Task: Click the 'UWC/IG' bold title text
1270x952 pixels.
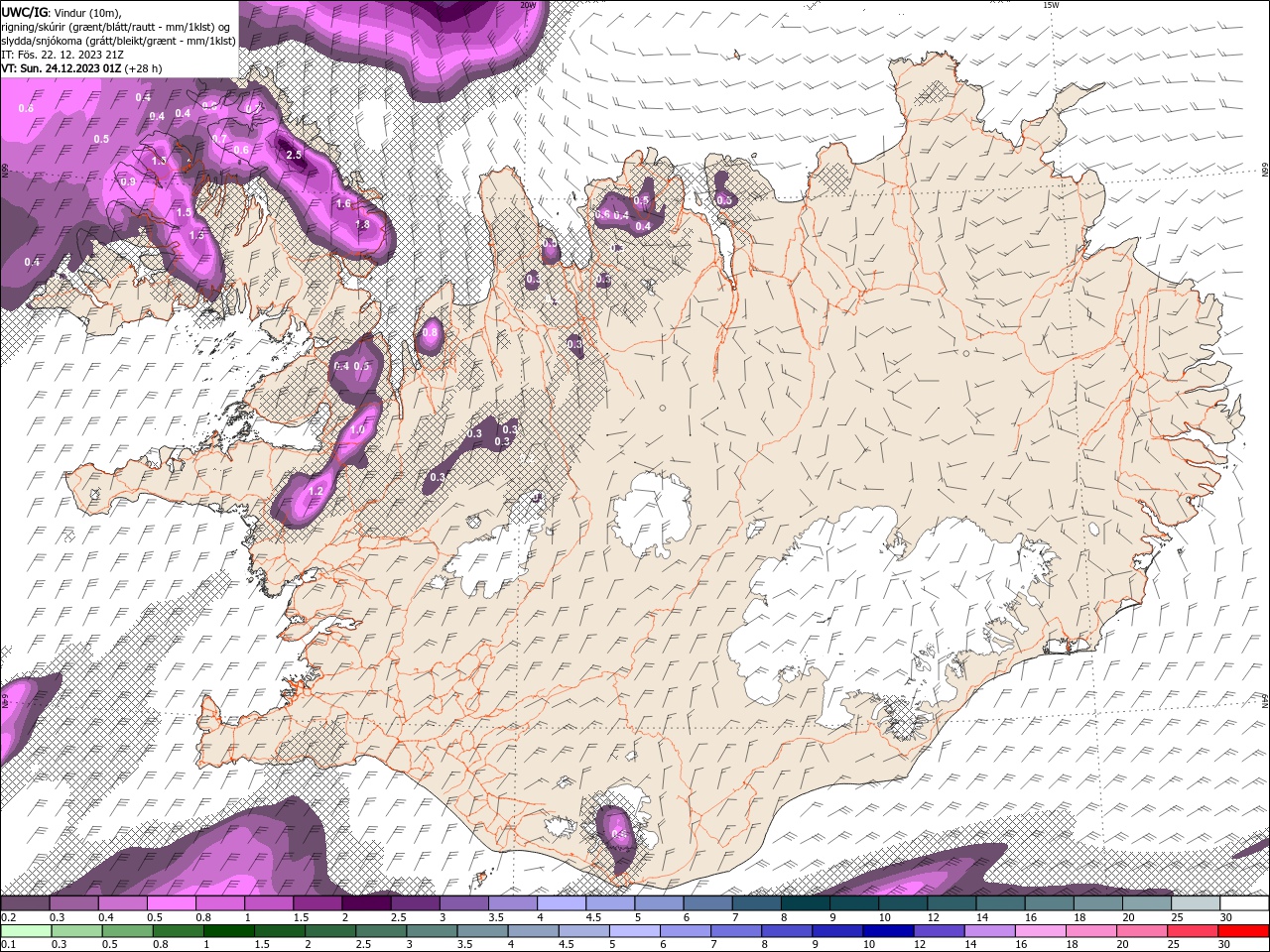Action: (23, 11)
